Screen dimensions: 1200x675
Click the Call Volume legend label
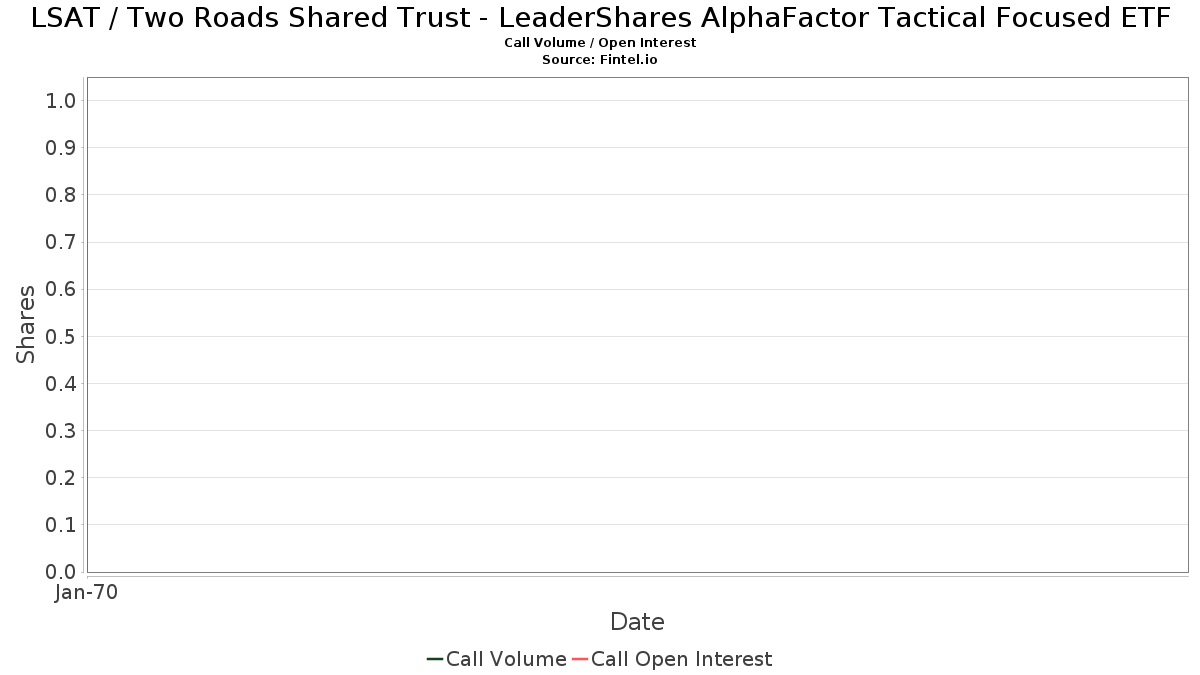point(506,659)
